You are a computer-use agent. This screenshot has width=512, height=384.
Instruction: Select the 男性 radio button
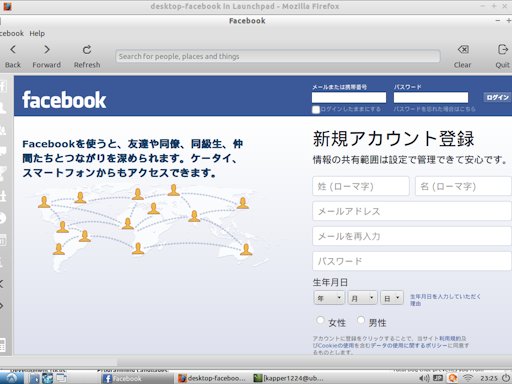361,320
